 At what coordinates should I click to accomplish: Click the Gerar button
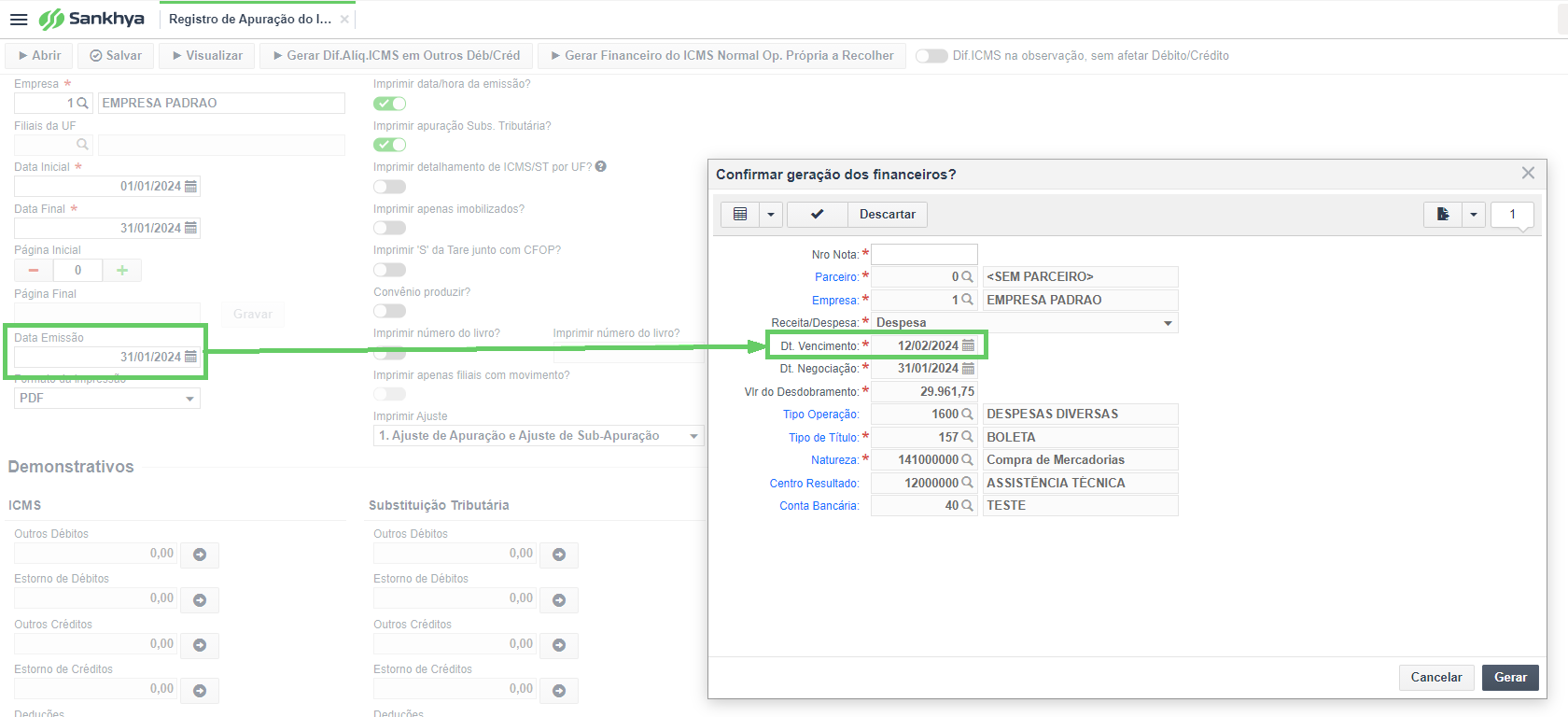click(x=1510, y=678)
